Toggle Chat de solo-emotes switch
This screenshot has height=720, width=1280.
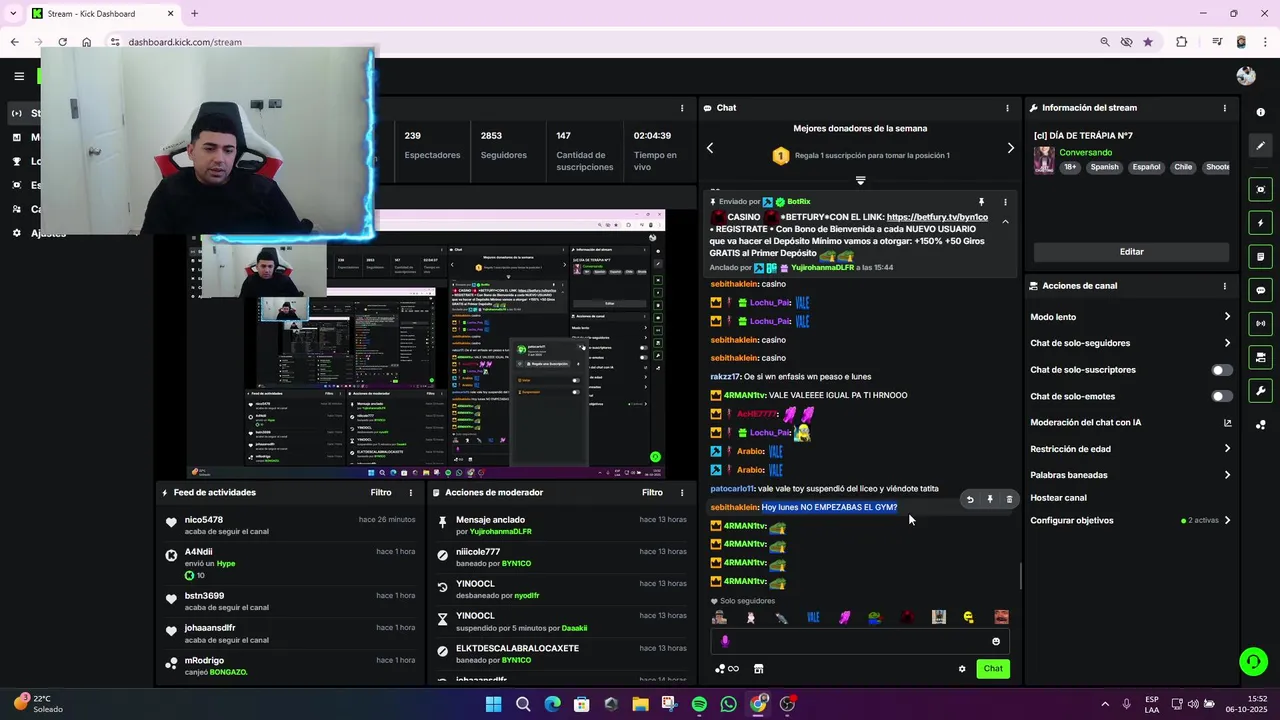coord(1222,396)
